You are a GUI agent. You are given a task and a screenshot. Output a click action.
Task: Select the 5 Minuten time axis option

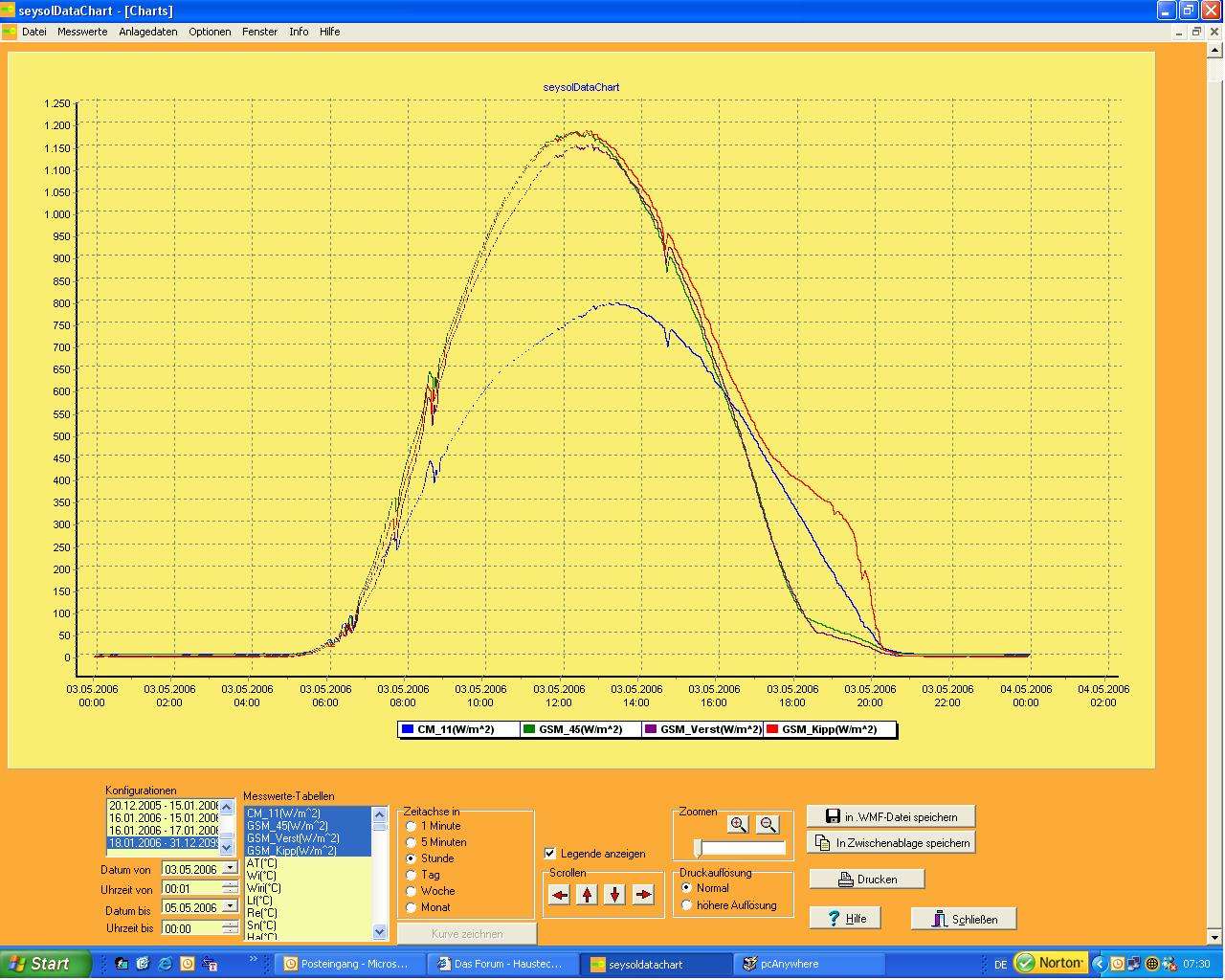412,842
